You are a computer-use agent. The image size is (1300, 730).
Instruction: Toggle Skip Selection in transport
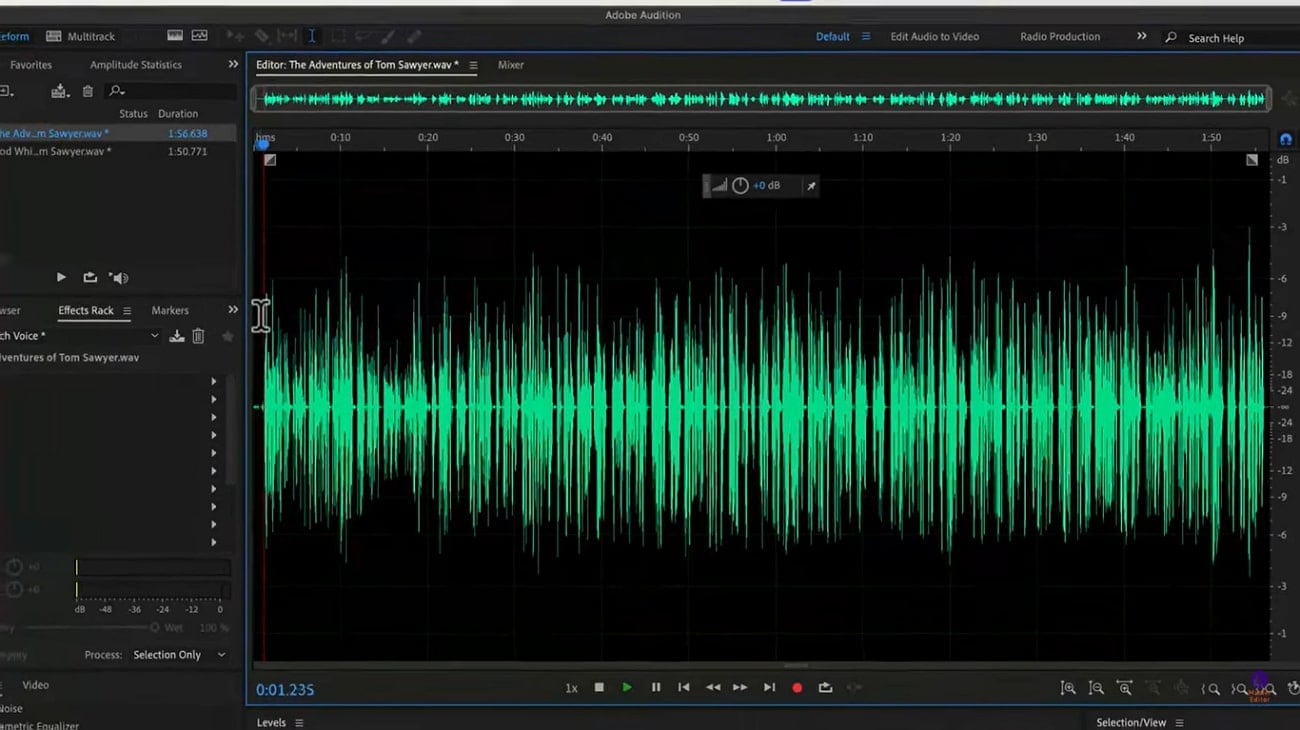[x=854, y=687]
